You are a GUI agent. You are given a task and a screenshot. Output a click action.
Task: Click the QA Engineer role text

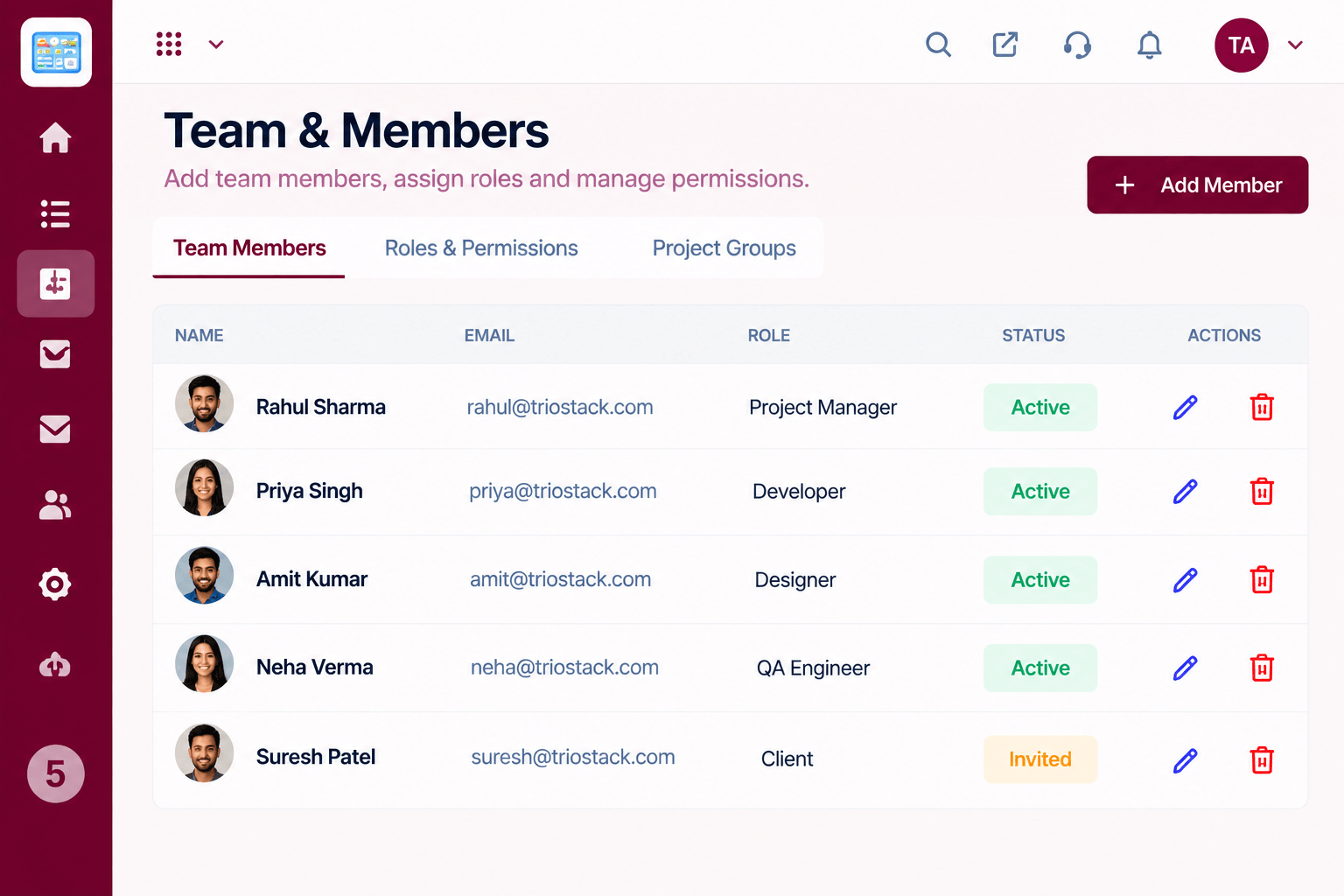(813, 668)
